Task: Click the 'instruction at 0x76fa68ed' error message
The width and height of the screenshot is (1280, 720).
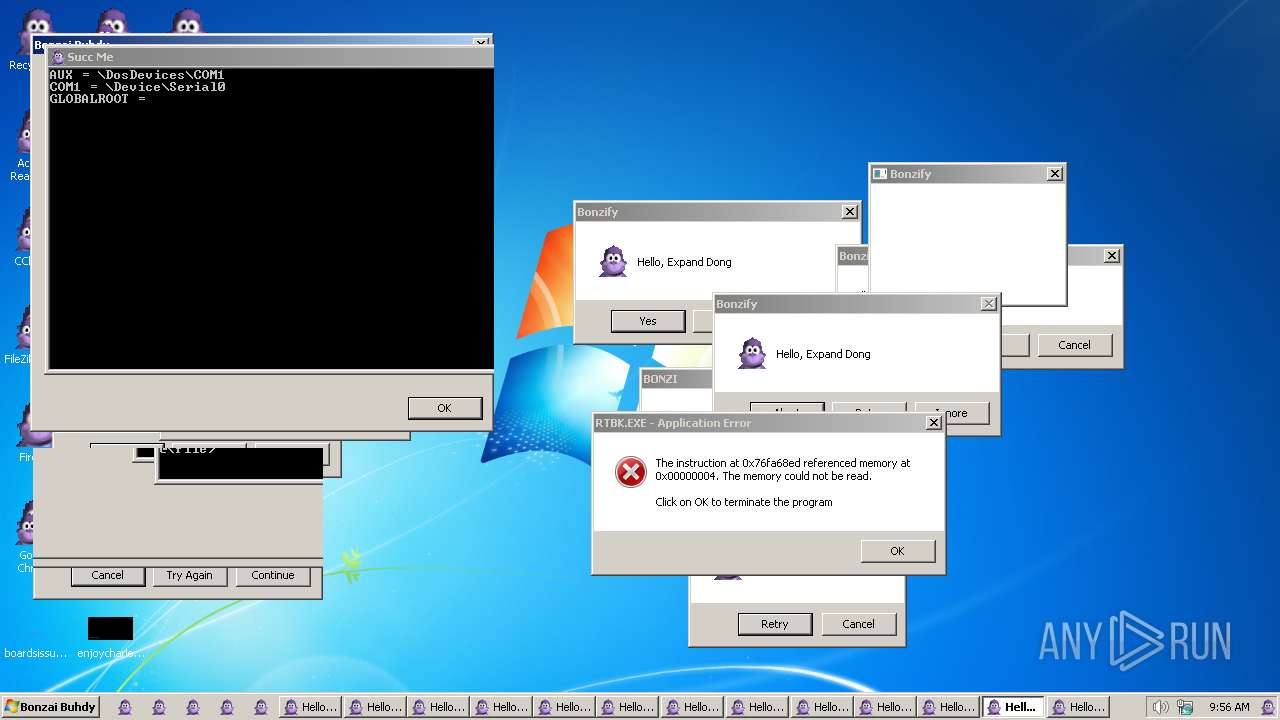Action: click(783, 470)
